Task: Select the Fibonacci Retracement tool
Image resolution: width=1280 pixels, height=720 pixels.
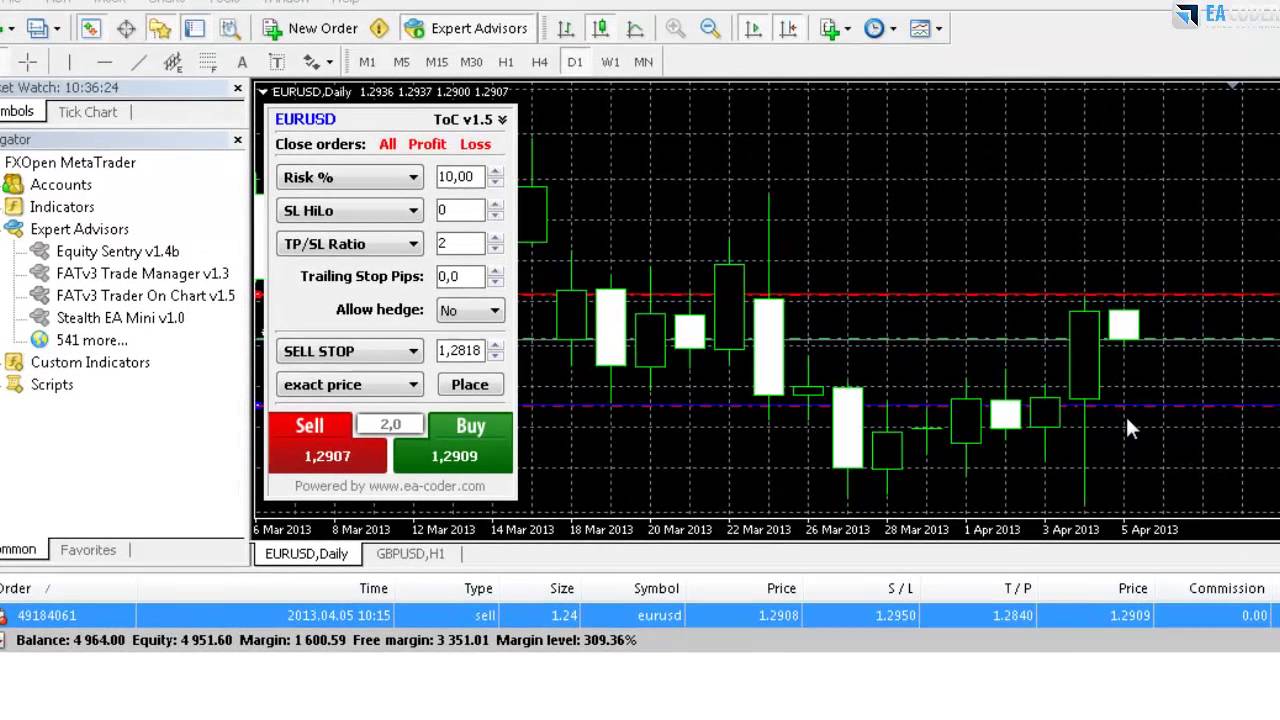Action: pos(207,62)
